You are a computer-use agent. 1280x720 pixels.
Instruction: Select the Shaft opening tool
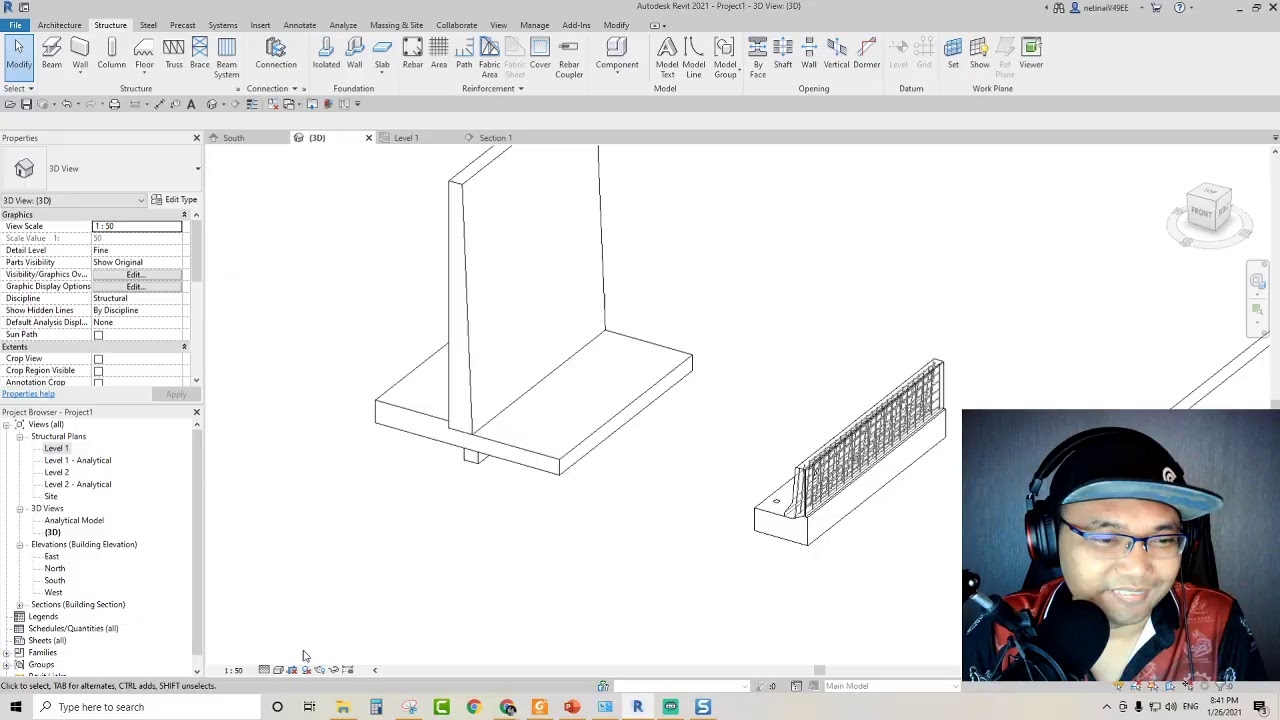tap(783, 54)
